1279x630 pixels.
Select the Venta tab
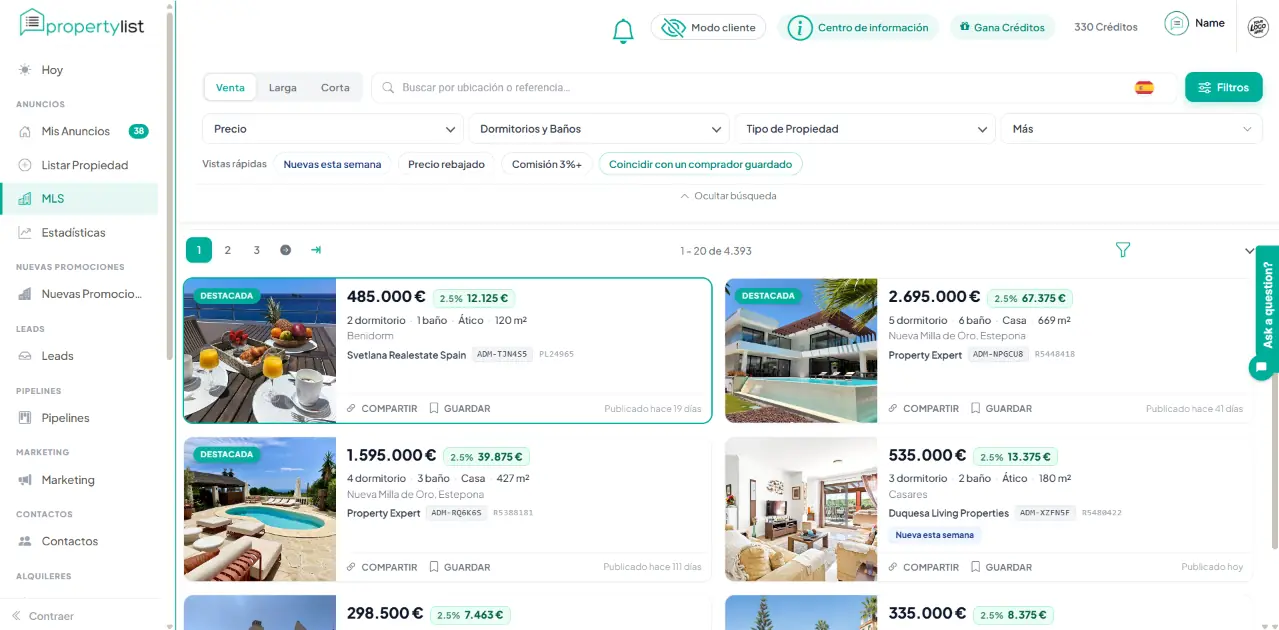pyautogui.click(x=230, y=88)
